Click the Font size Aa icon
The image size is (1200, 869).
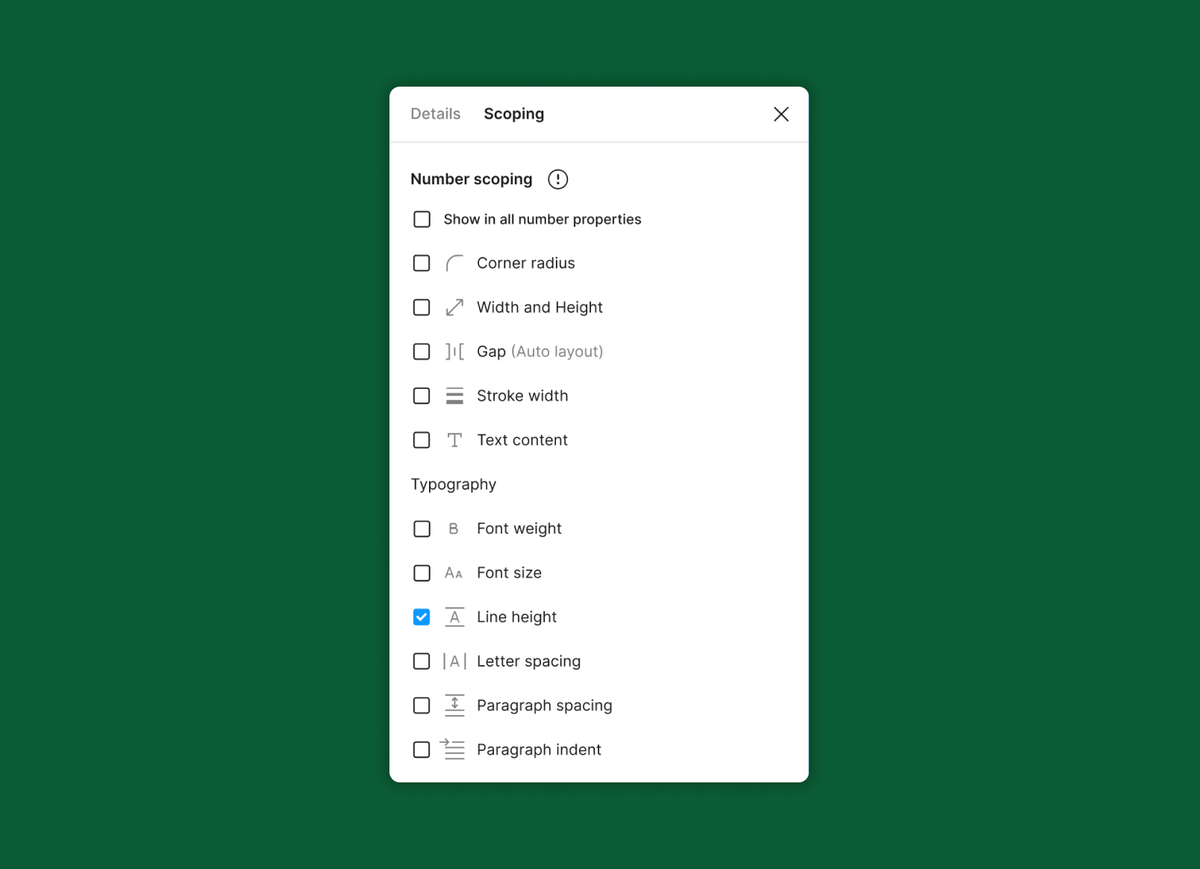tap(454, 572)
